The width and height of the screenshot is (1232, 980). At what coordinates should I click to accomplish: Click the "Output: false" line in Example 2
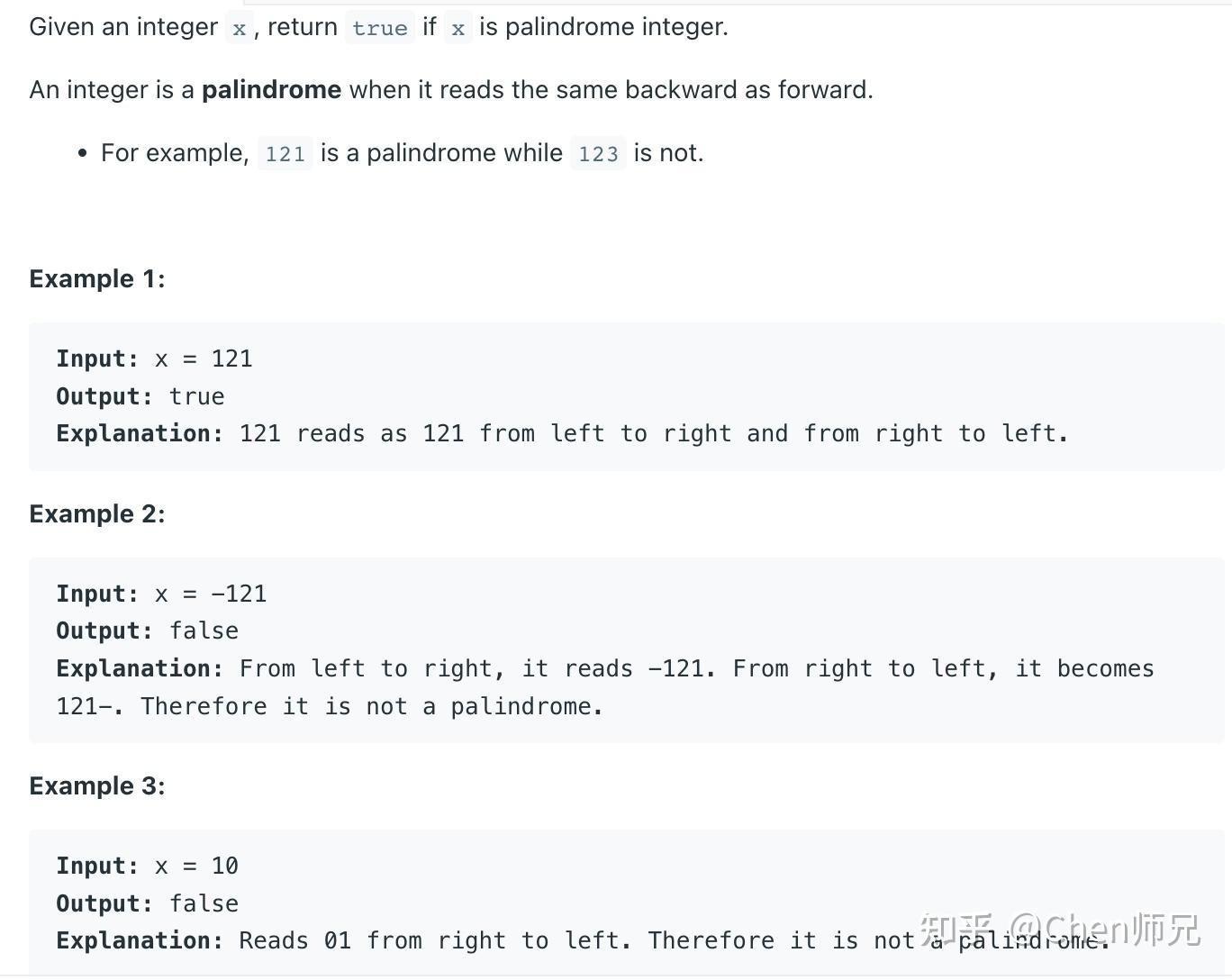(x=148, y=631)
